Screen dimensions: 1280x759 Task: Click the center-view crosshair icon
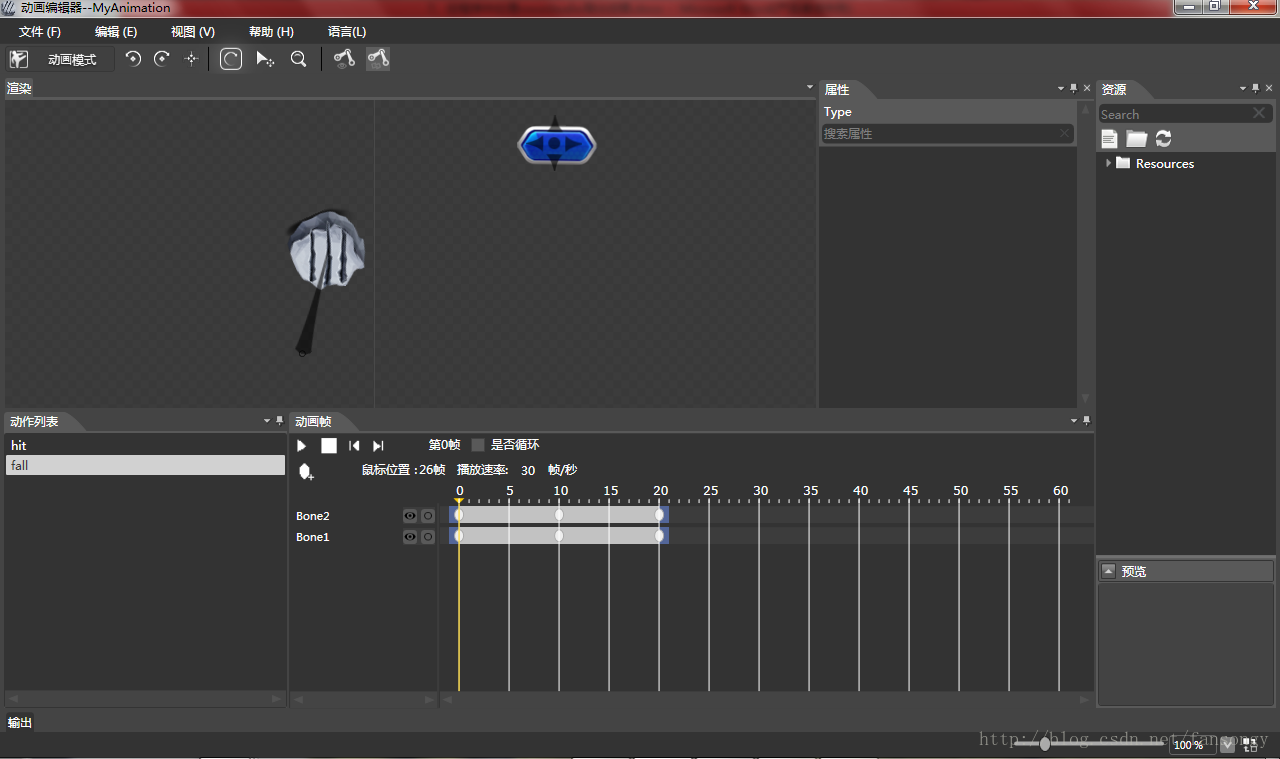(x=192, y=59)
